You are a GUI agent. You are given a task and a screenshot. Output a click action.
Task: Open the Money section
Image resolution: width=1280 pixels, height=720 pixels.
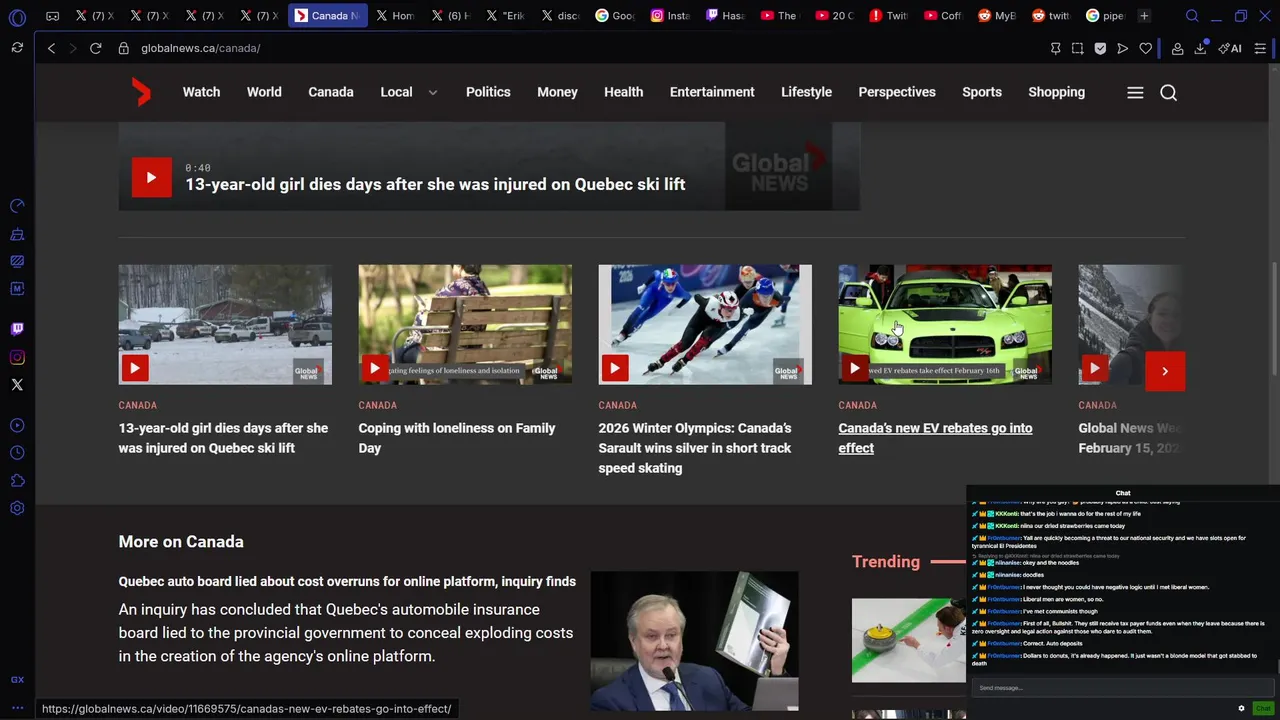[x=557, y=92]
